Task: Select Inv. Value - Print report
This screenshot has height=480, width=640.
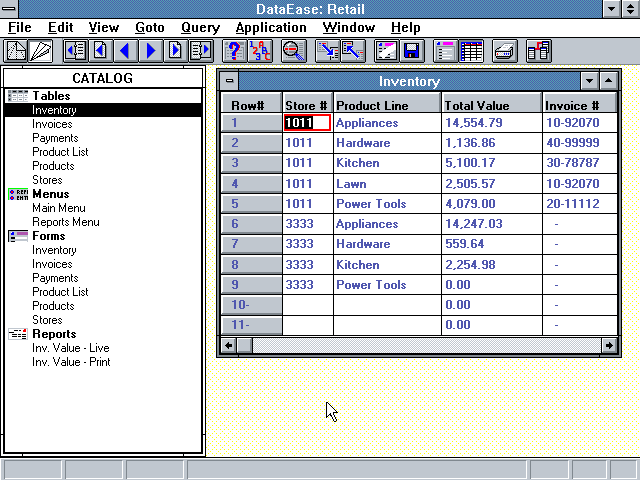Action: pyautogui.click(x=71, y=362)
